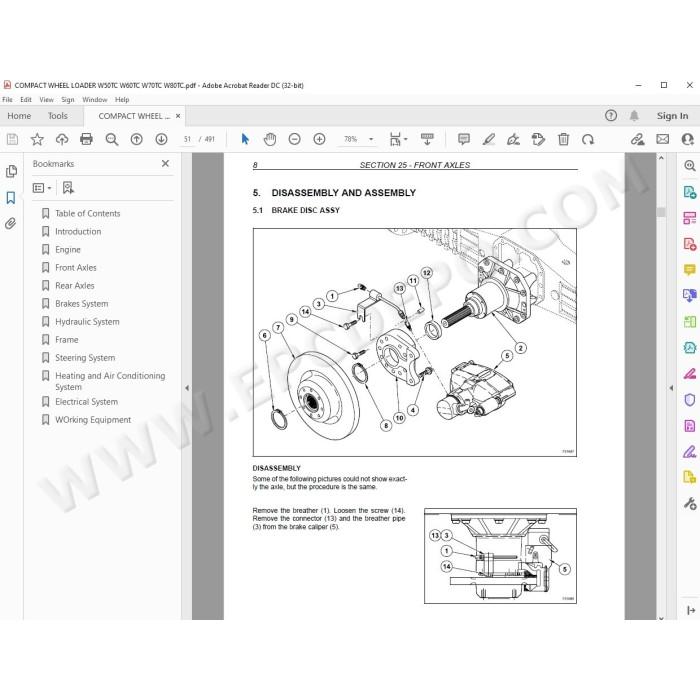The height and width of the screenshot is (700, 700).
Task: Open the Window menu
Action: click(x=95, y=100)
